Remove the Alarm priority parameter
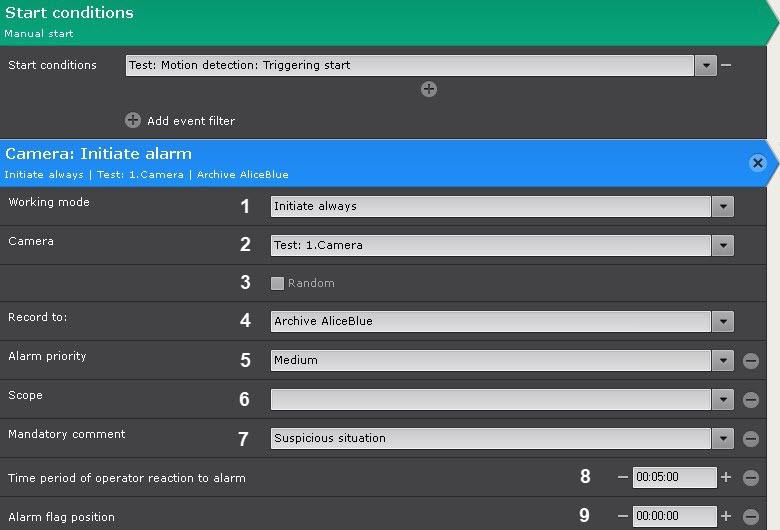Image resolution: width=780 pixels, height=530 pixels. [x=751, y=361]
